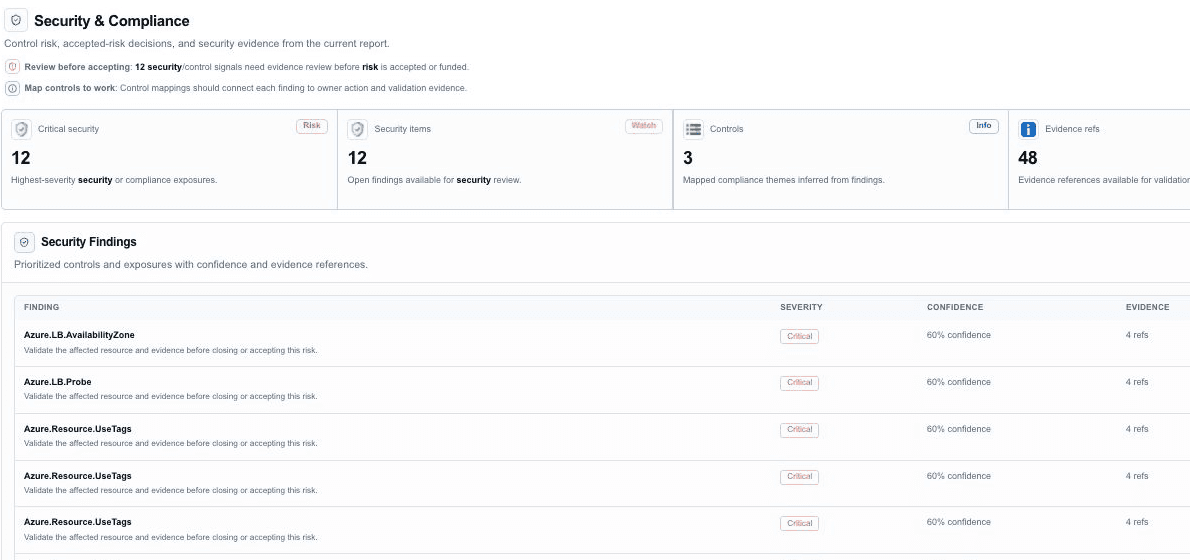The image size is (1190, 560).
Task: Click validation note under Azure.LB.Probe
Action: pyautogui.click(x=171, y=396)
